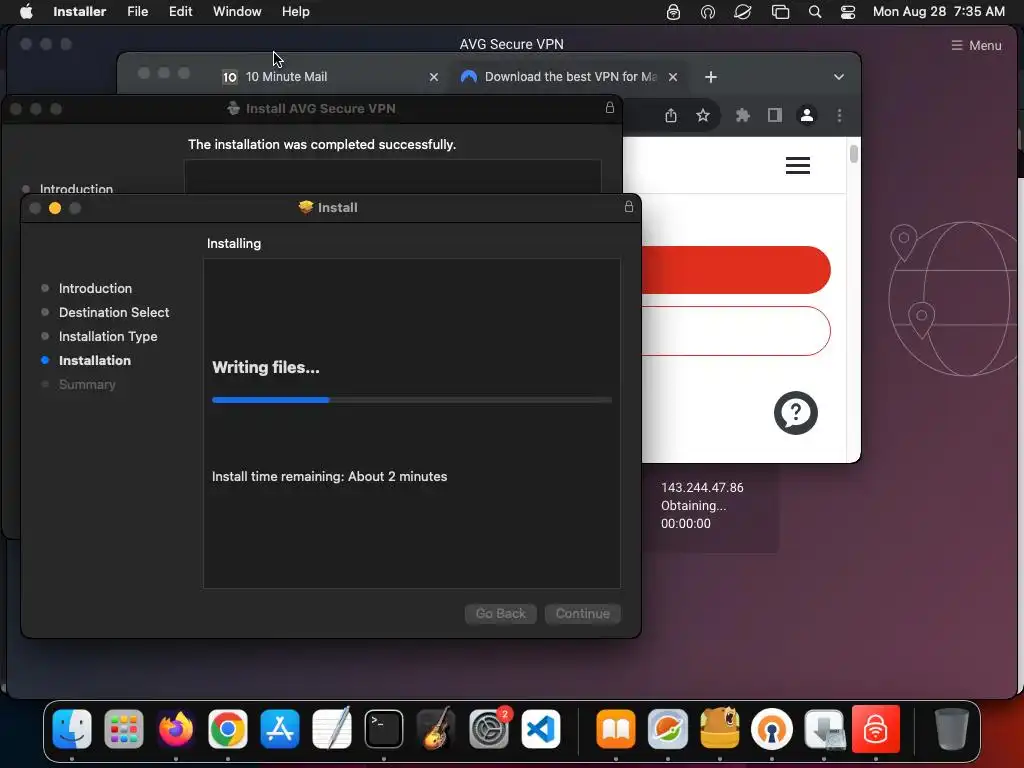1024x768 pixels.
Task: Open the Chrome extensions puzzle icon
Action: click(x=743, y=116)
